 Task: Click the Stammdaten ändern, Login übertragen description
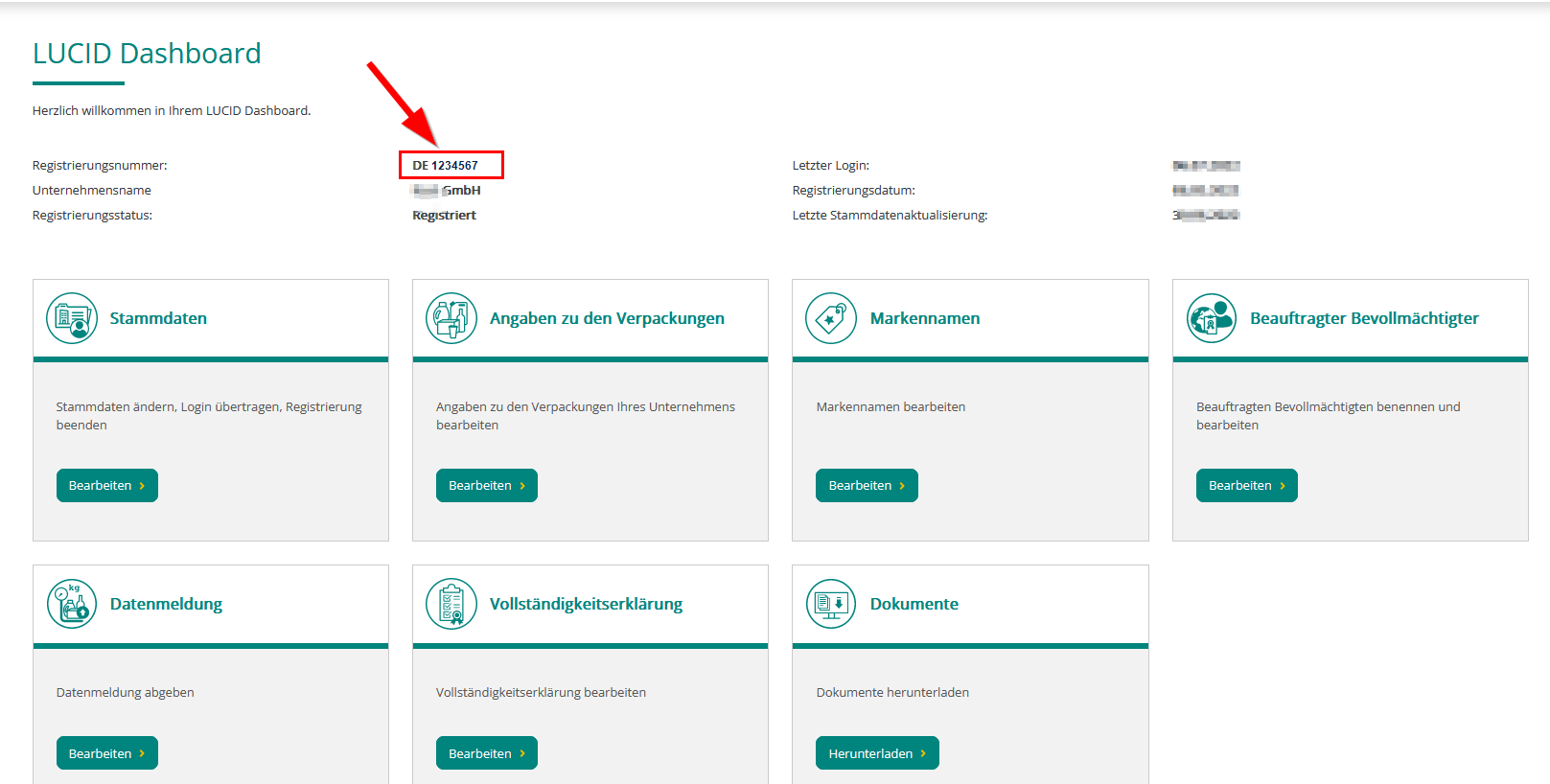209,416
